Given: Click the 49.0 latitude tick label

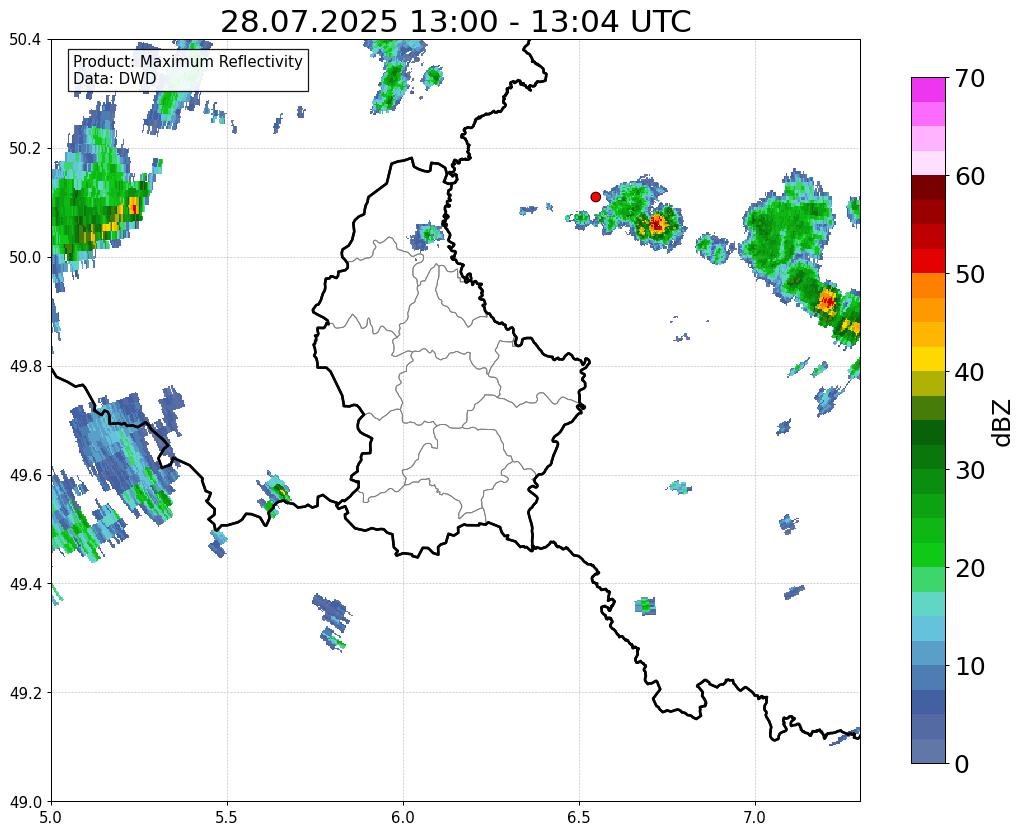Looking at the screenshot, I should 25,801.
